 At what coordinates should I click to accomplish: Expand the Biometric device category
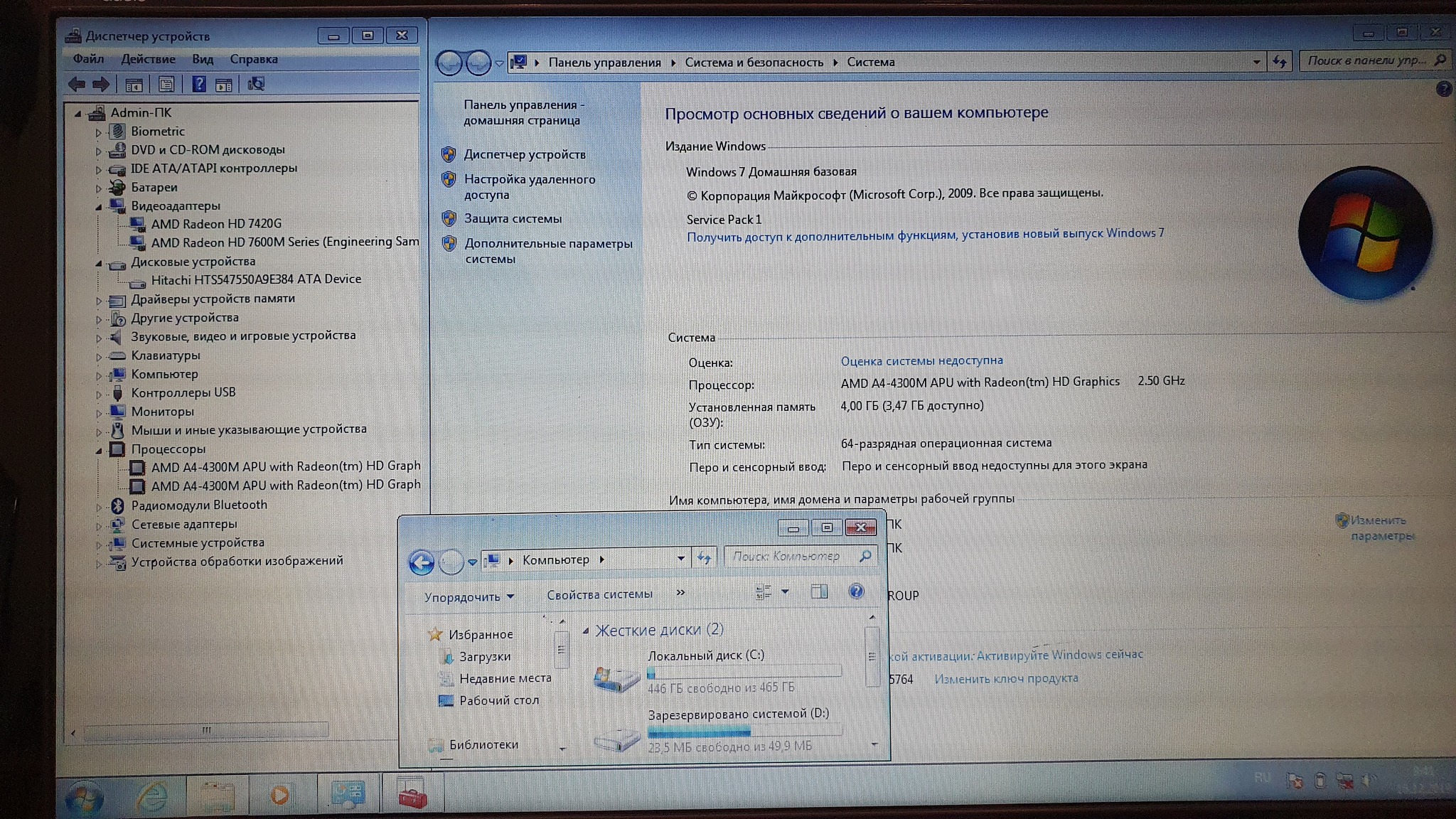pos(99,132)
